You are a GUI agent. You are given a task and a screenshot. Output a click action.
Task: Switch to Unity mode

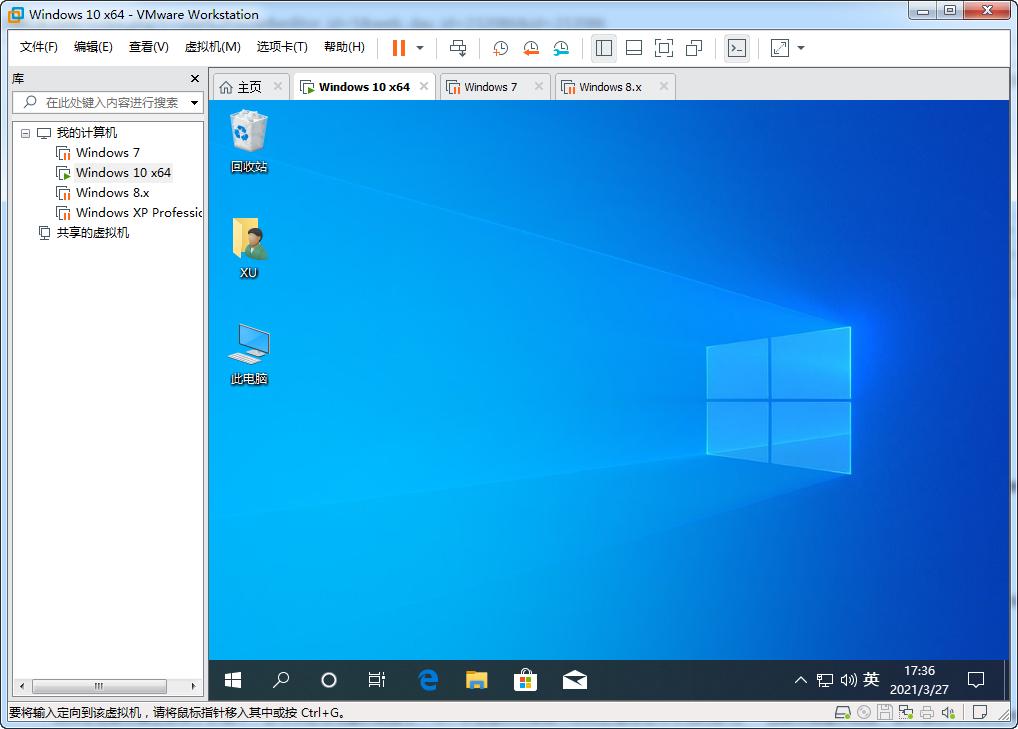[x=694, y=48]
